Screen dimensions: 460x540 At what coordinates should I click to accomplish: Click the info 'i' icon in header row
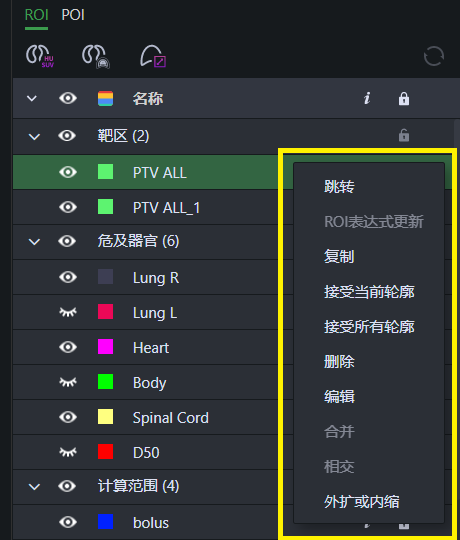[x=367, y=98]
